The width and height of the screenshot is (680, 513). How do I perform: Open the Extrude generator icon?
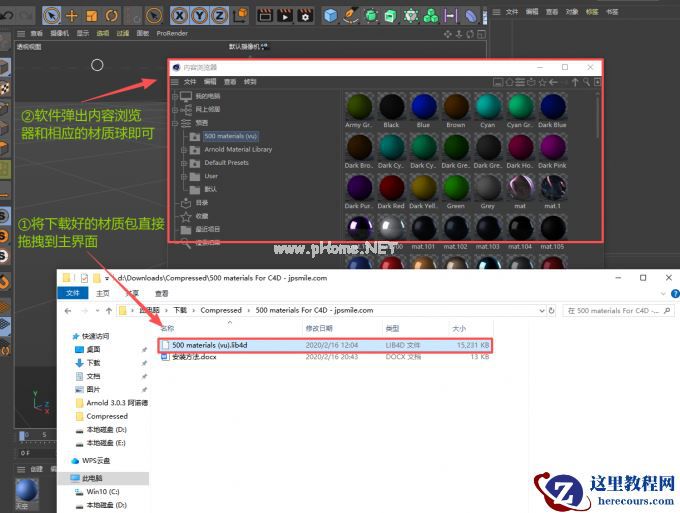coord(391,16)
